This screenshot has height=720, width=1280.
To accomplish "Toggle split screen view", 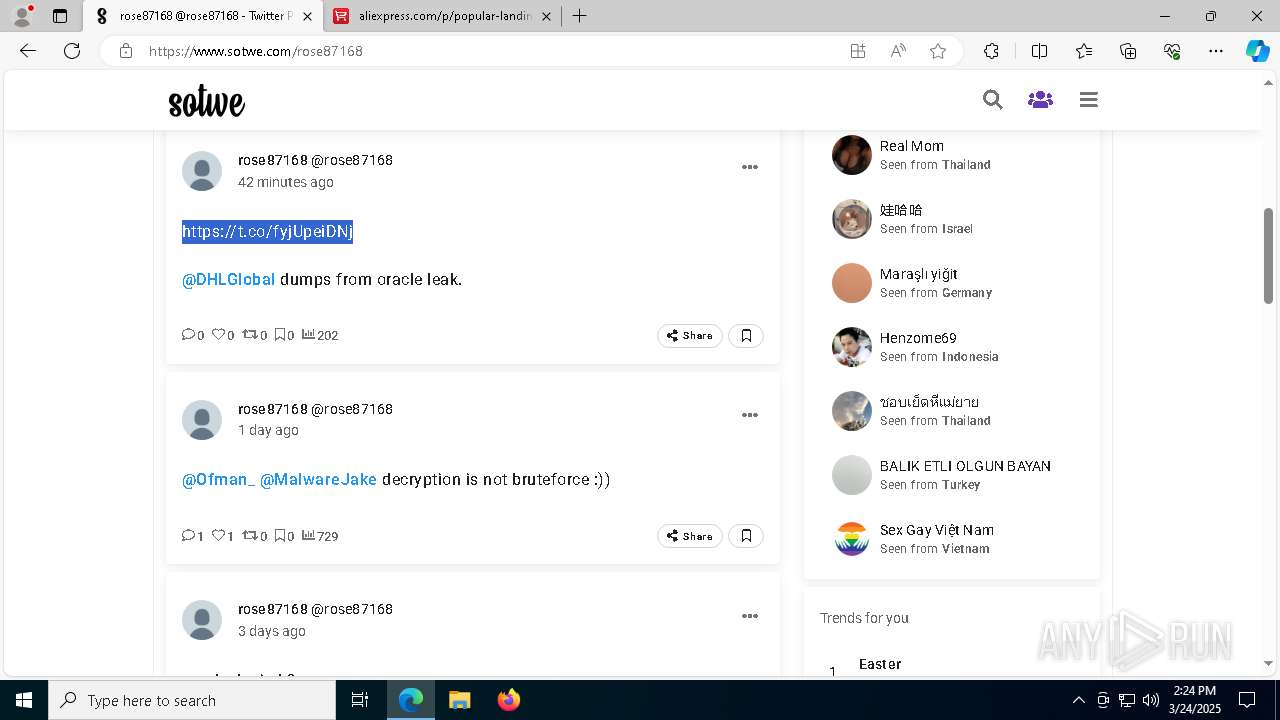I will pyautogui.click(x=1039, y=51).
